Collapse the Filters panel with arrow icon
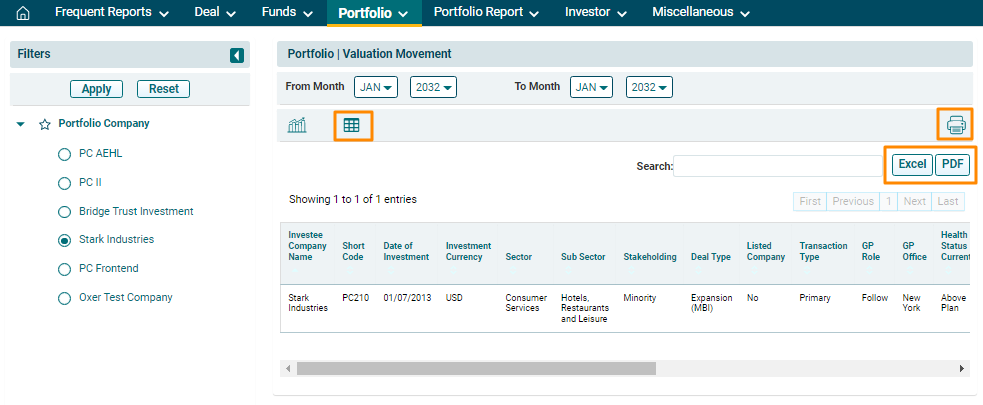The height and width of the screenshot is (405, 983). pos(237,55)
